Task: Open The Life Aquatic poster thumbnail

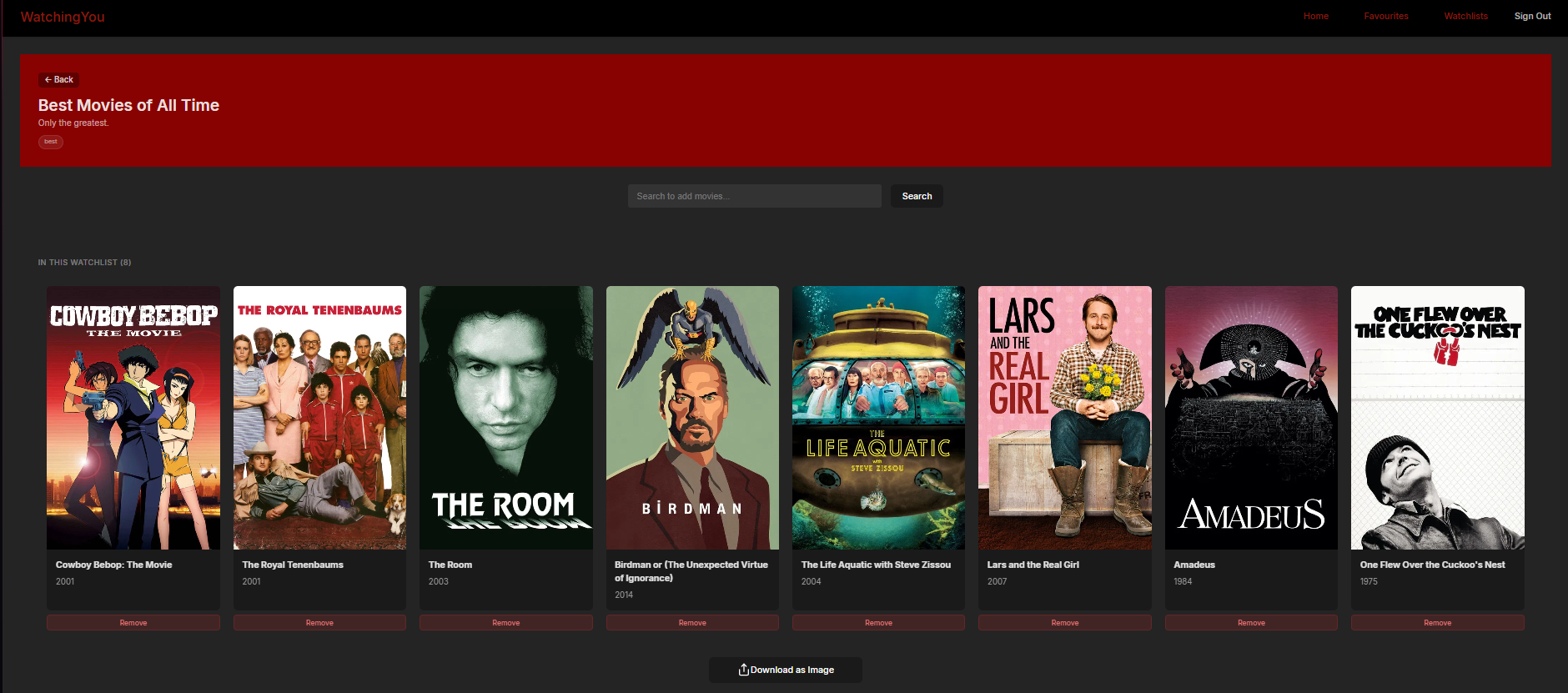Action: click(878, 418)
